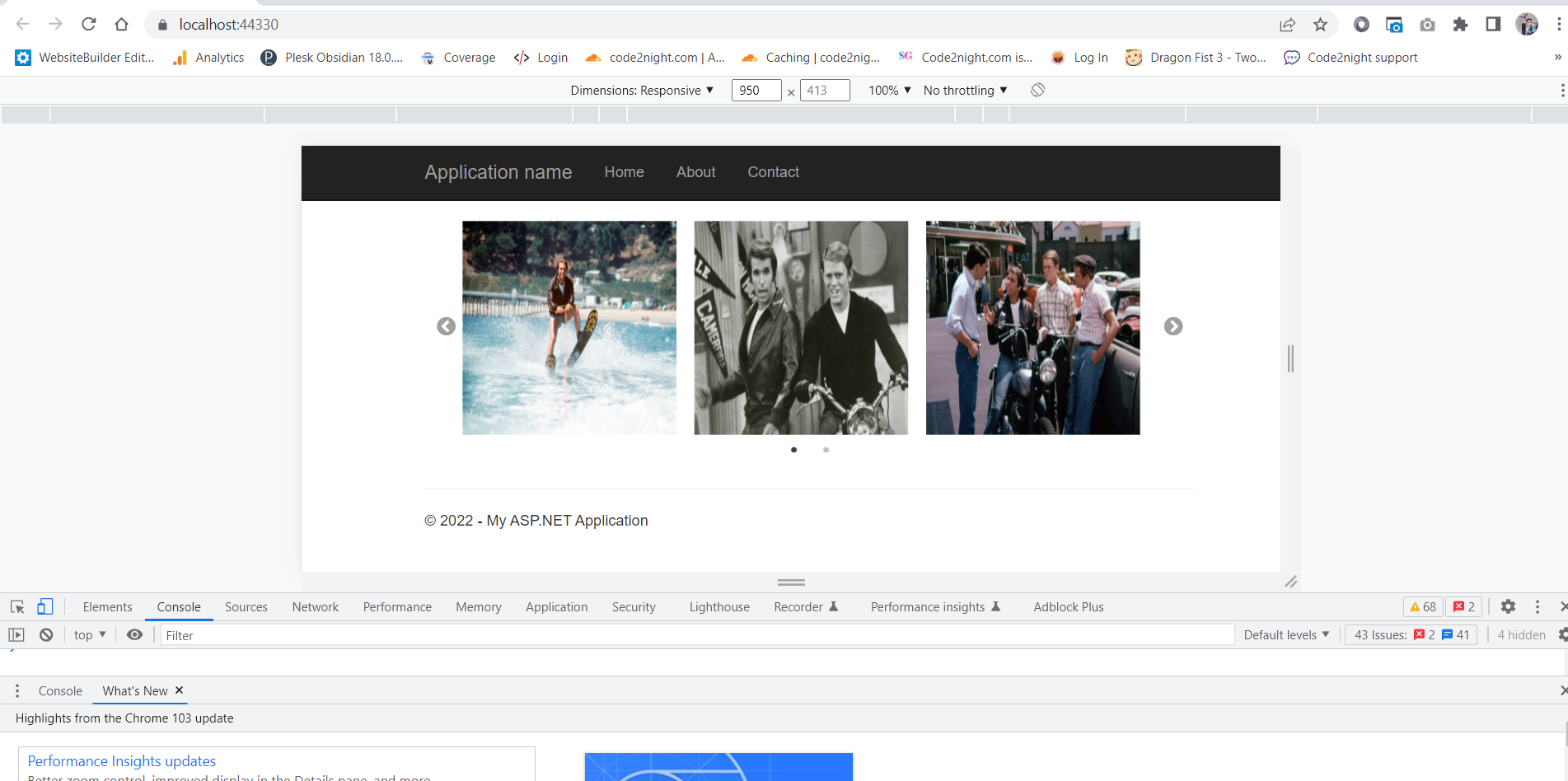1568x781 pixels.
Task: Open the No throttling dropdown
Action: coord(966,91)
